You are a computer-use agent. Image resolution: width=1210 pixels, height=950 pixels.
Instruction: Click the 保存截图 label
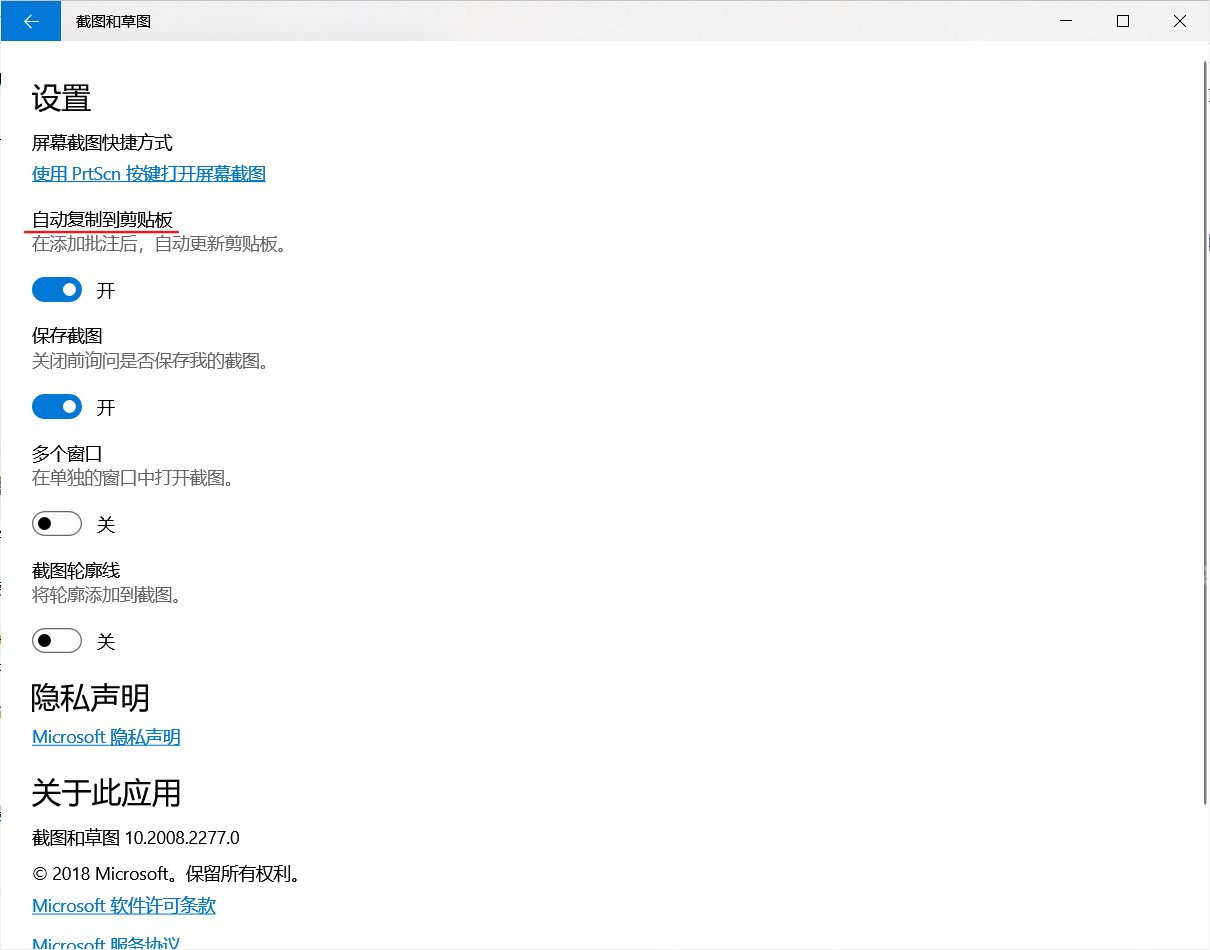67,336
